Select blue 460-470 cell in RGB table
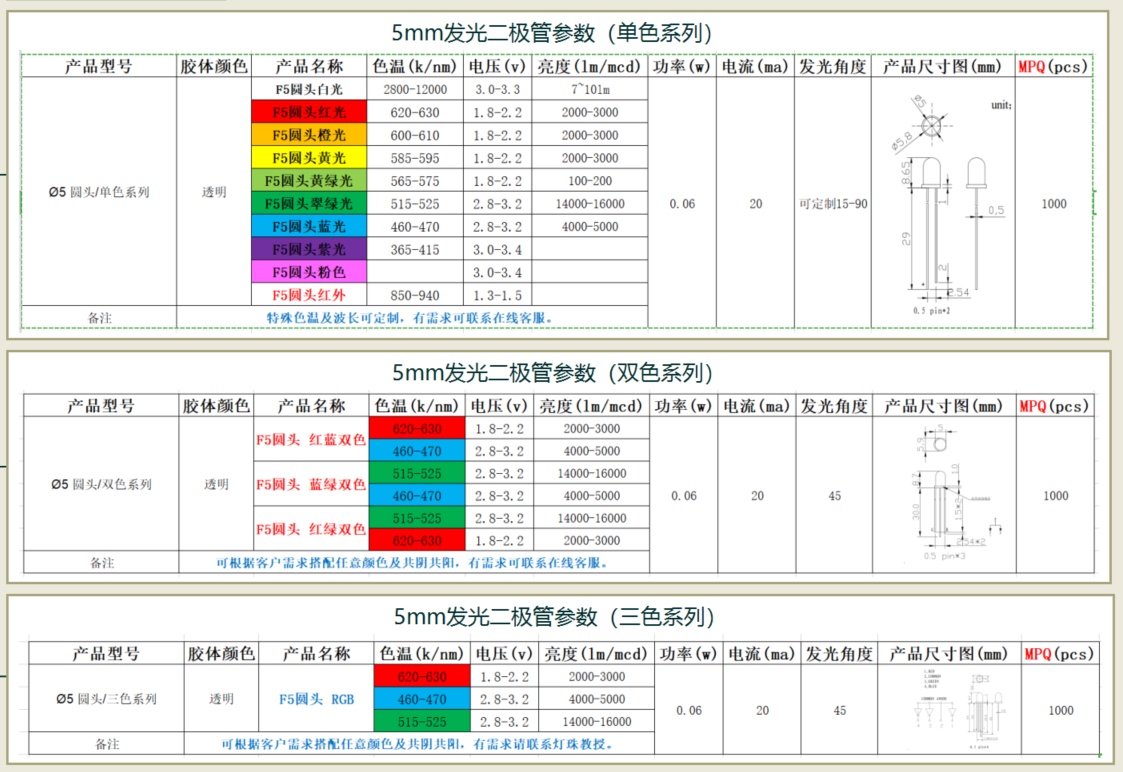 click(x=422, y=699)
